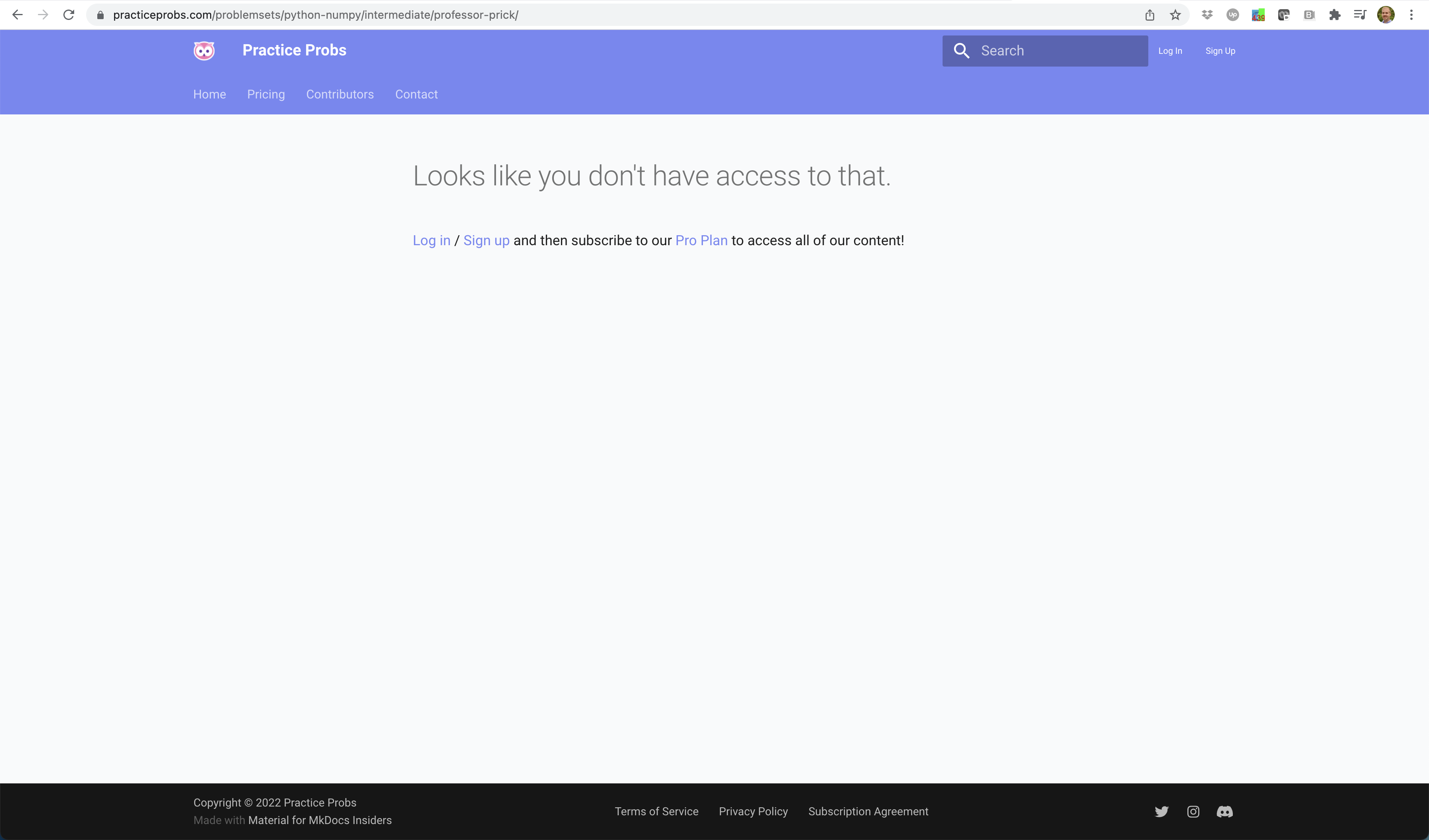This screenshot has width=1429, height=840.
Task: Click the lock icon in address bar
Action: (100, 15)
